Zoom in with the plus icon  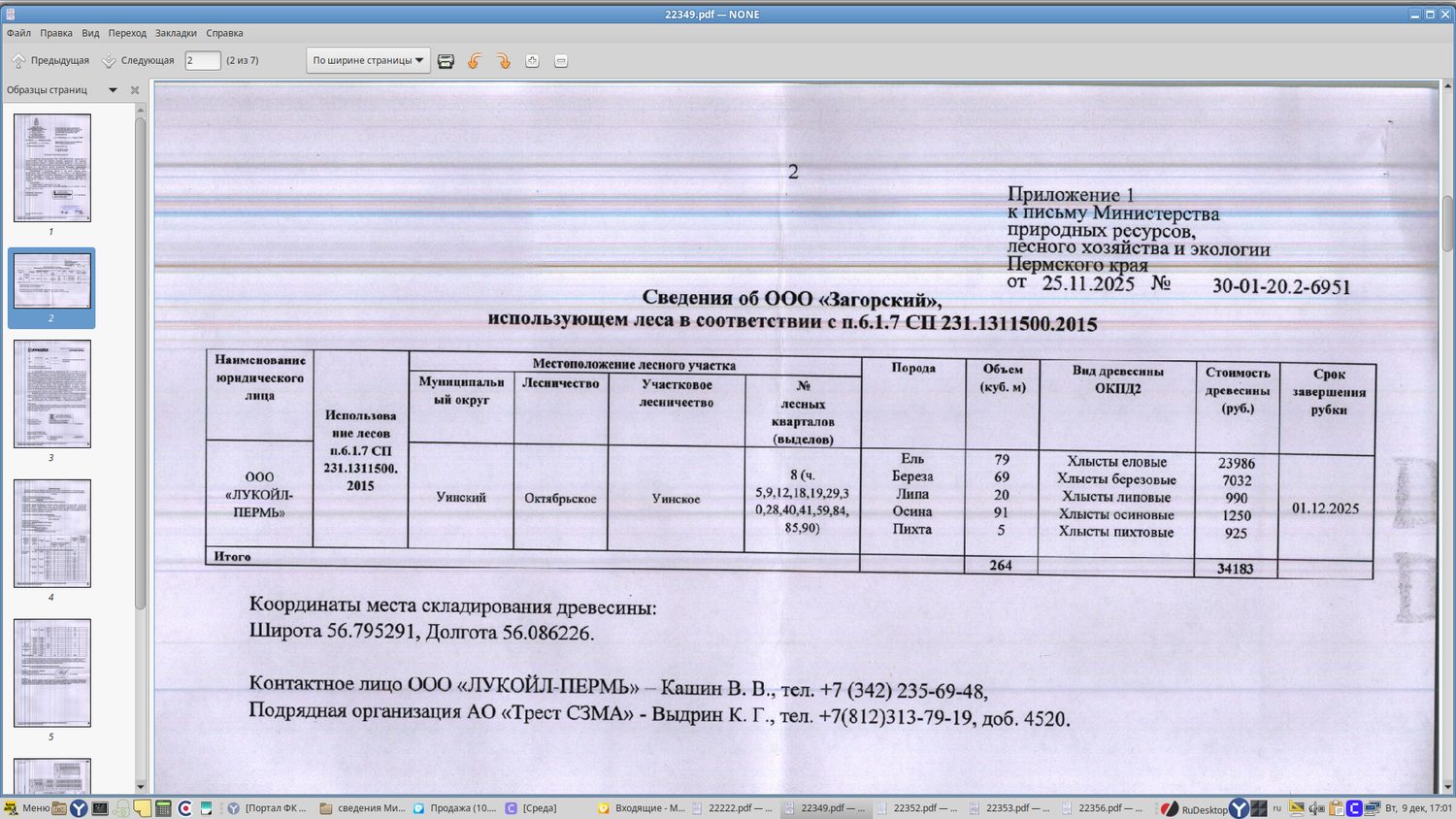coord(532,61)
